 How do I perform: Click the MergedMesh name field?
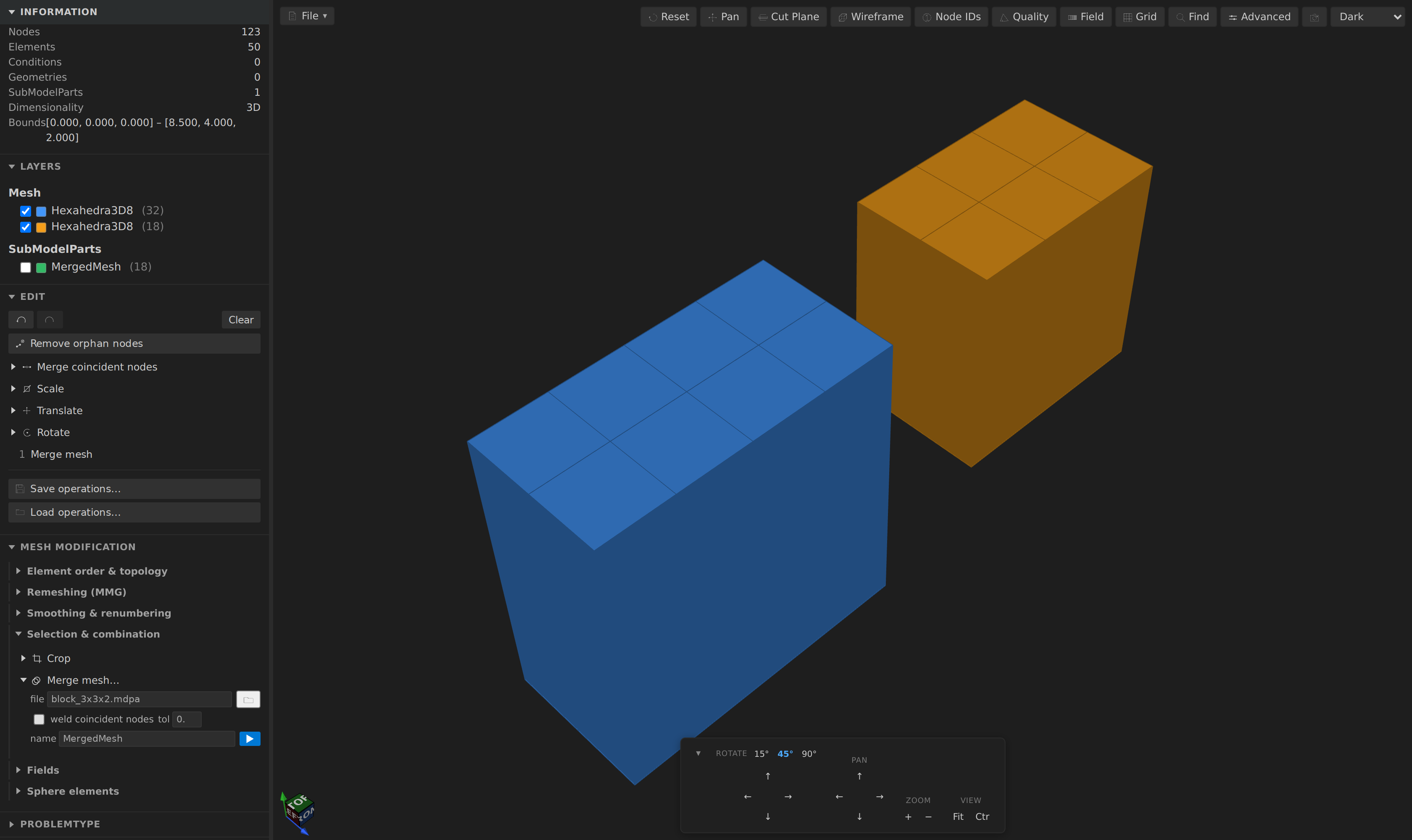[147, 739]
